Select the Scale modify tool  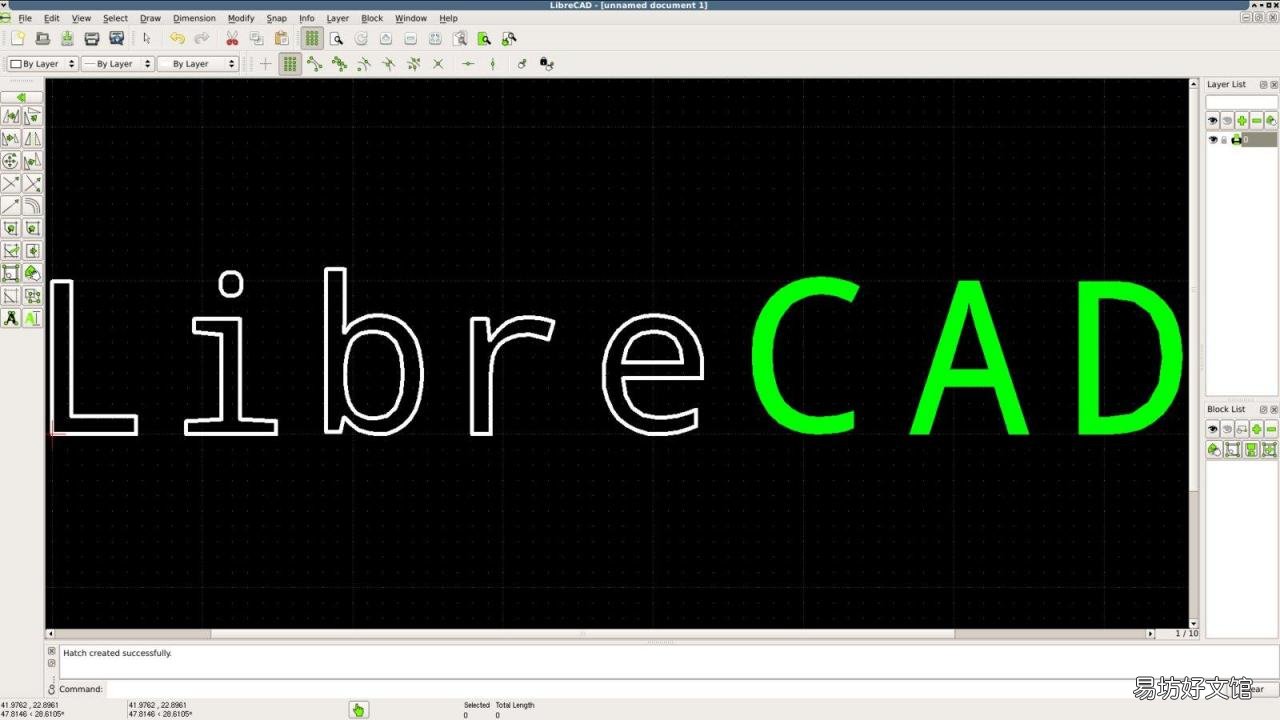11,138
